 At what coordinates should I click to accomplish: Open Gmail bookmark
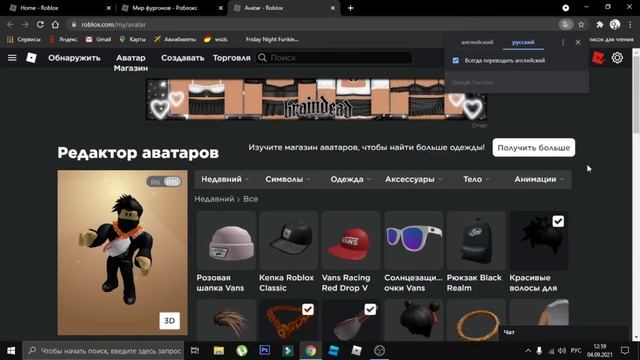tap(98, 39)
